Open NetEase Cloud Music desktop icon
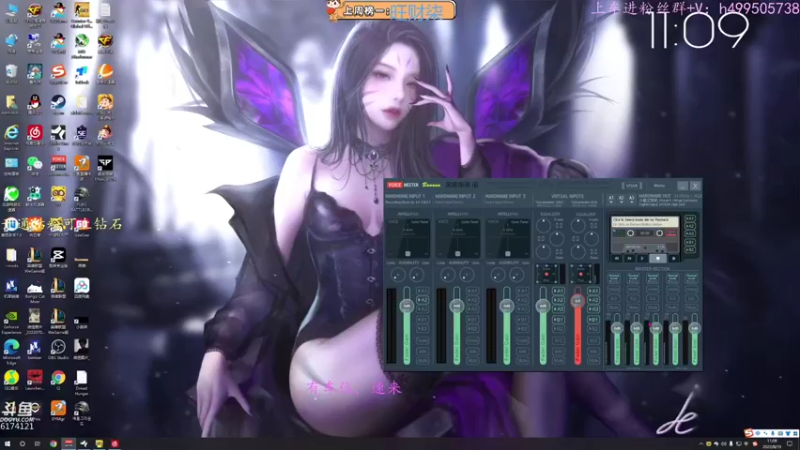Viewport: 800px width, 450px height. [35, 135]
